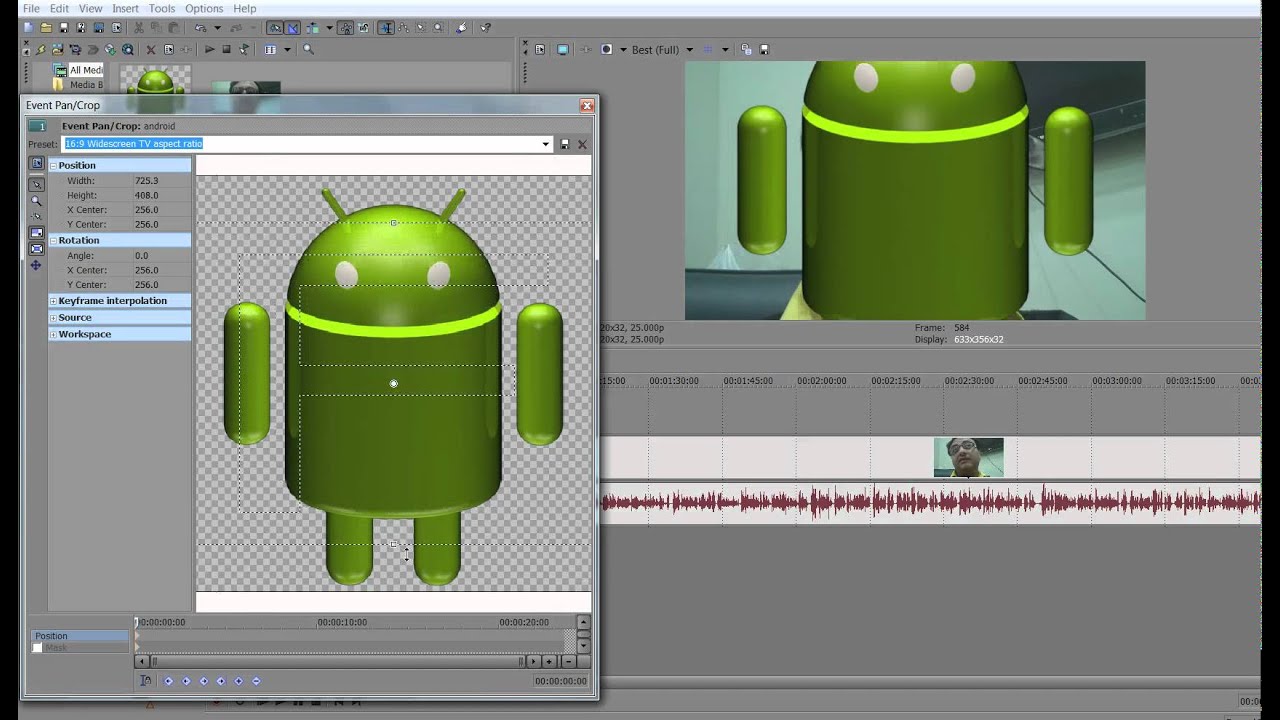Toggle Size About Center in Pan/Crop

37,248
